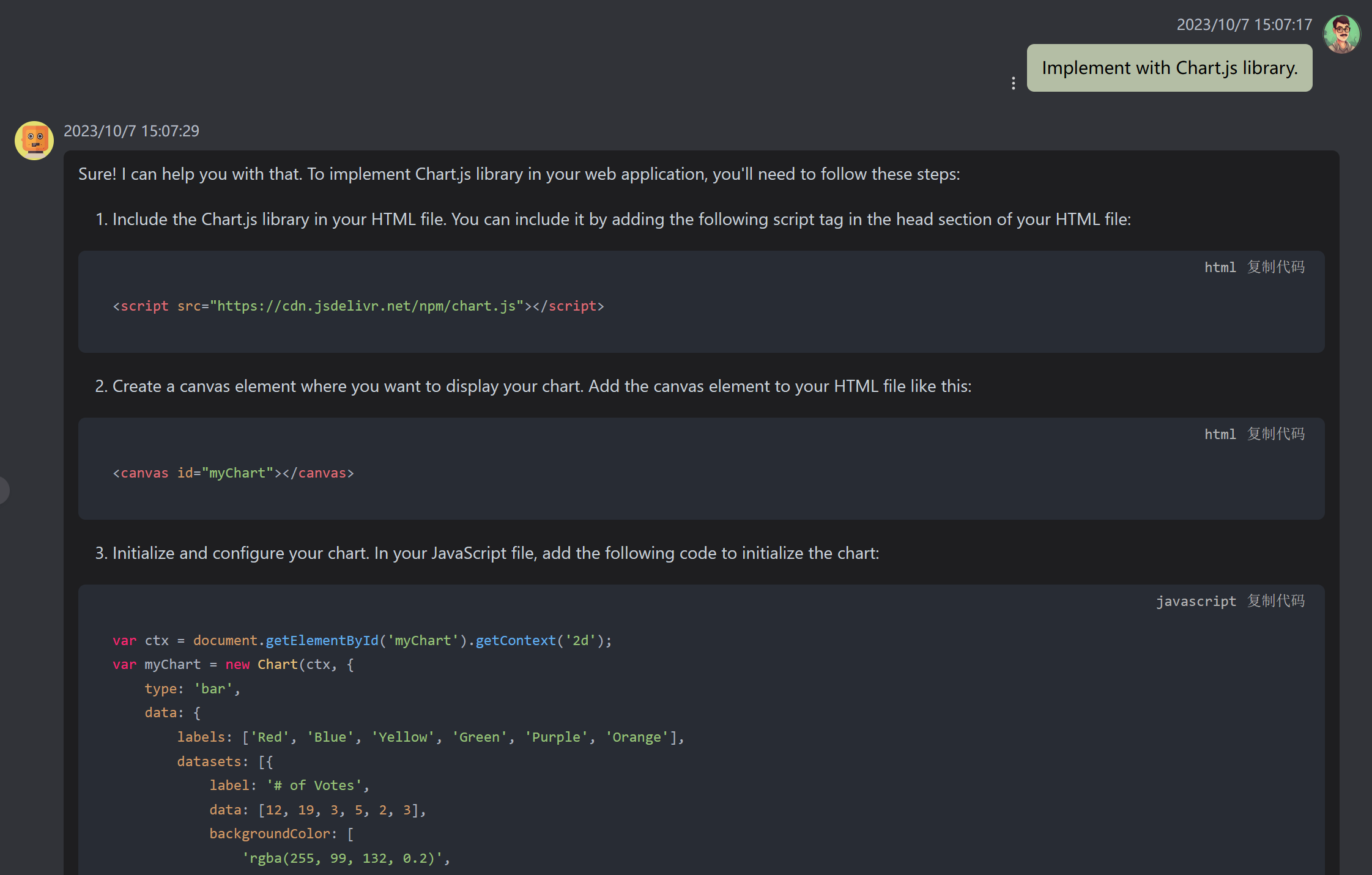Viewport: 1372px width, 875px height.
Task: Click the 15:07:17 user message timestamp
Action: pos(1244,24)
